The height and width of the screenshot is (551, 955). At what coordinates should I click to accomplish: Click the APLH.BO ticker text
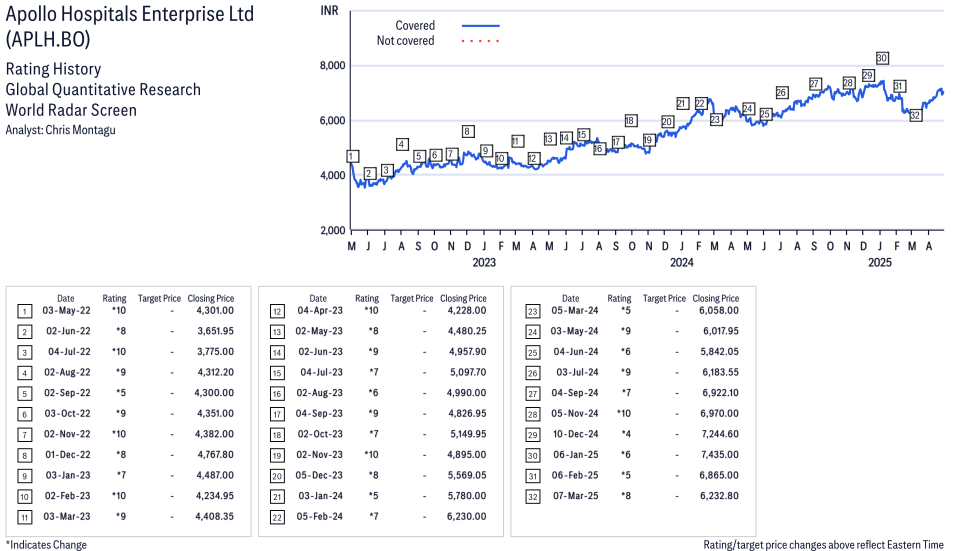click(48, 39)
